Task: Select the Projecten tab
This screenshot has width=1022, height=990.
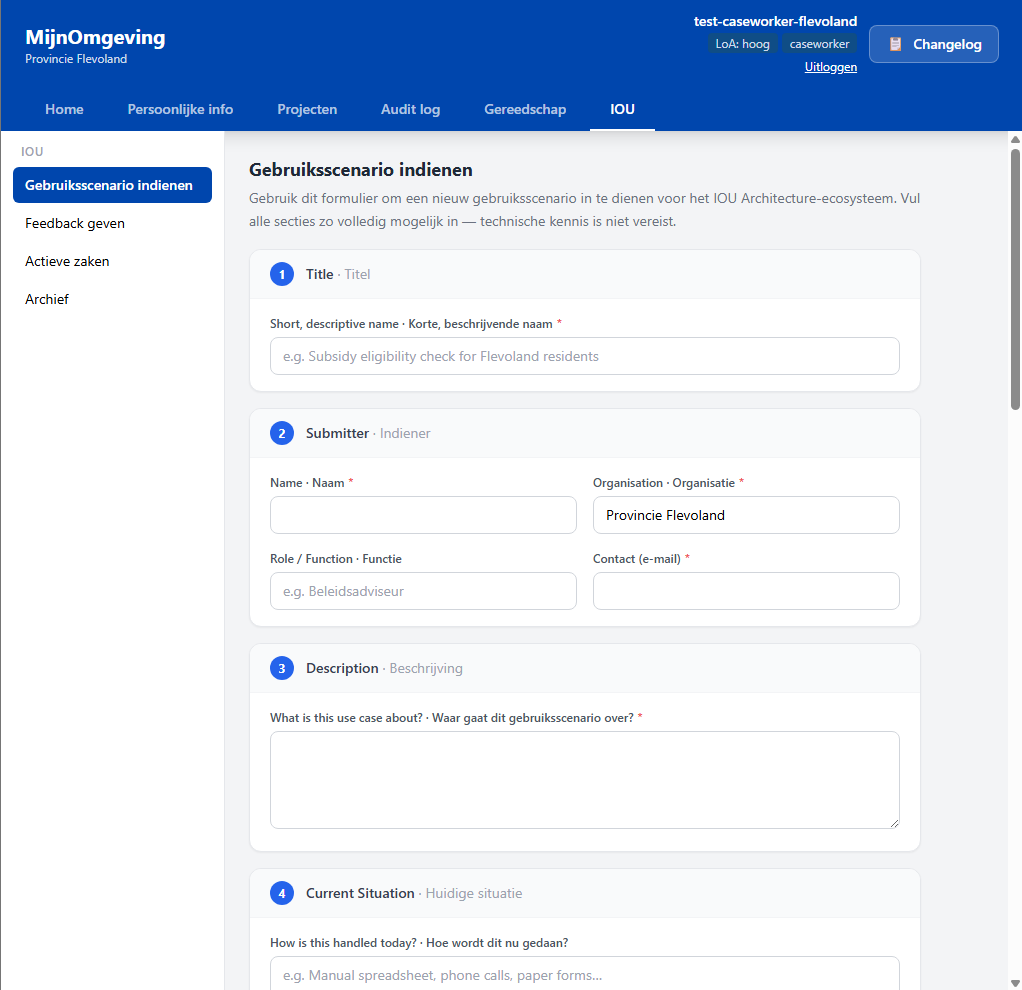Action: coord(307,110)
